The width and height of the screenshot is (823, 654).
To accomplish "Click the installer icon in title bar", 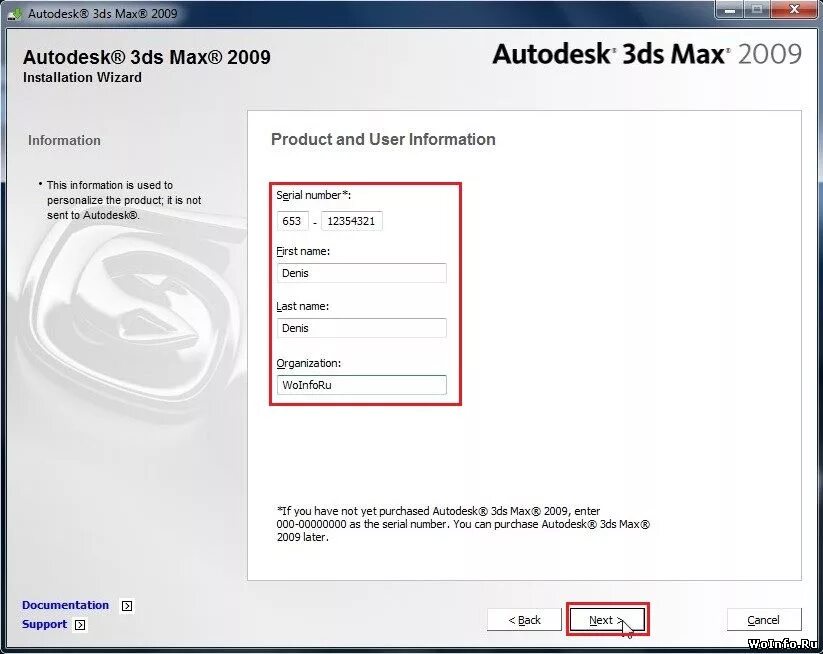I will point(15,13).
